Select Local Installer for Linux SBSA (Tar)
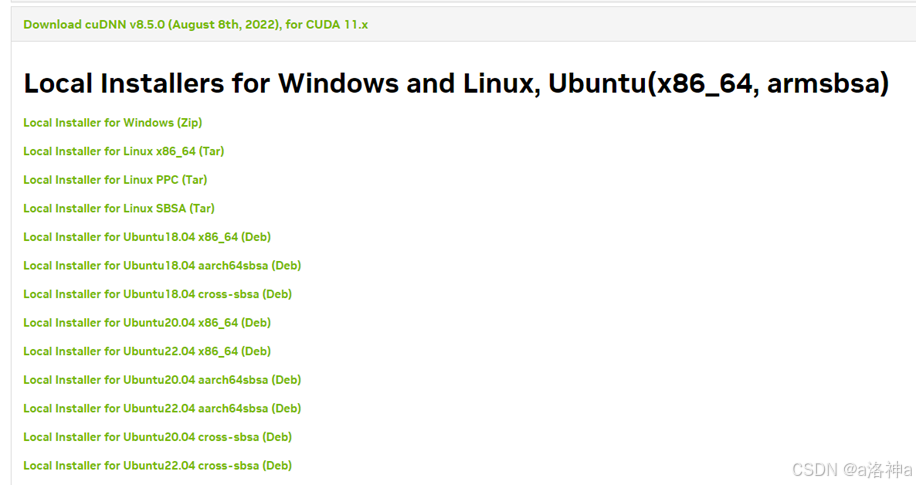Image resolution: width=916 pixels, height=485 pixels. (119, 209)
